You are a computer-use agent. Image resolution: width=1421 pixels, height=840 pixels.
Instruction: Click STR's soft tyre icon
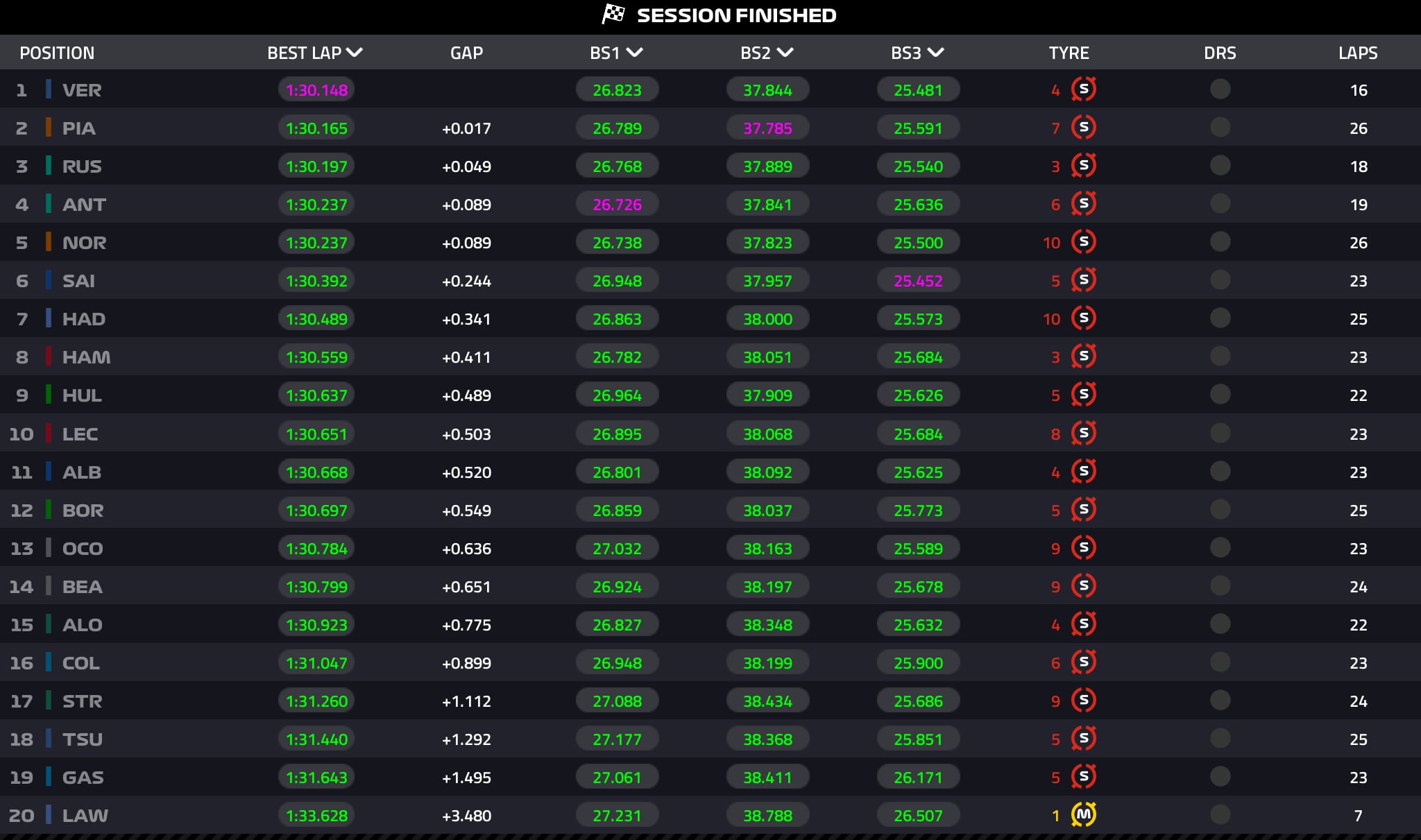point(1083,701)
